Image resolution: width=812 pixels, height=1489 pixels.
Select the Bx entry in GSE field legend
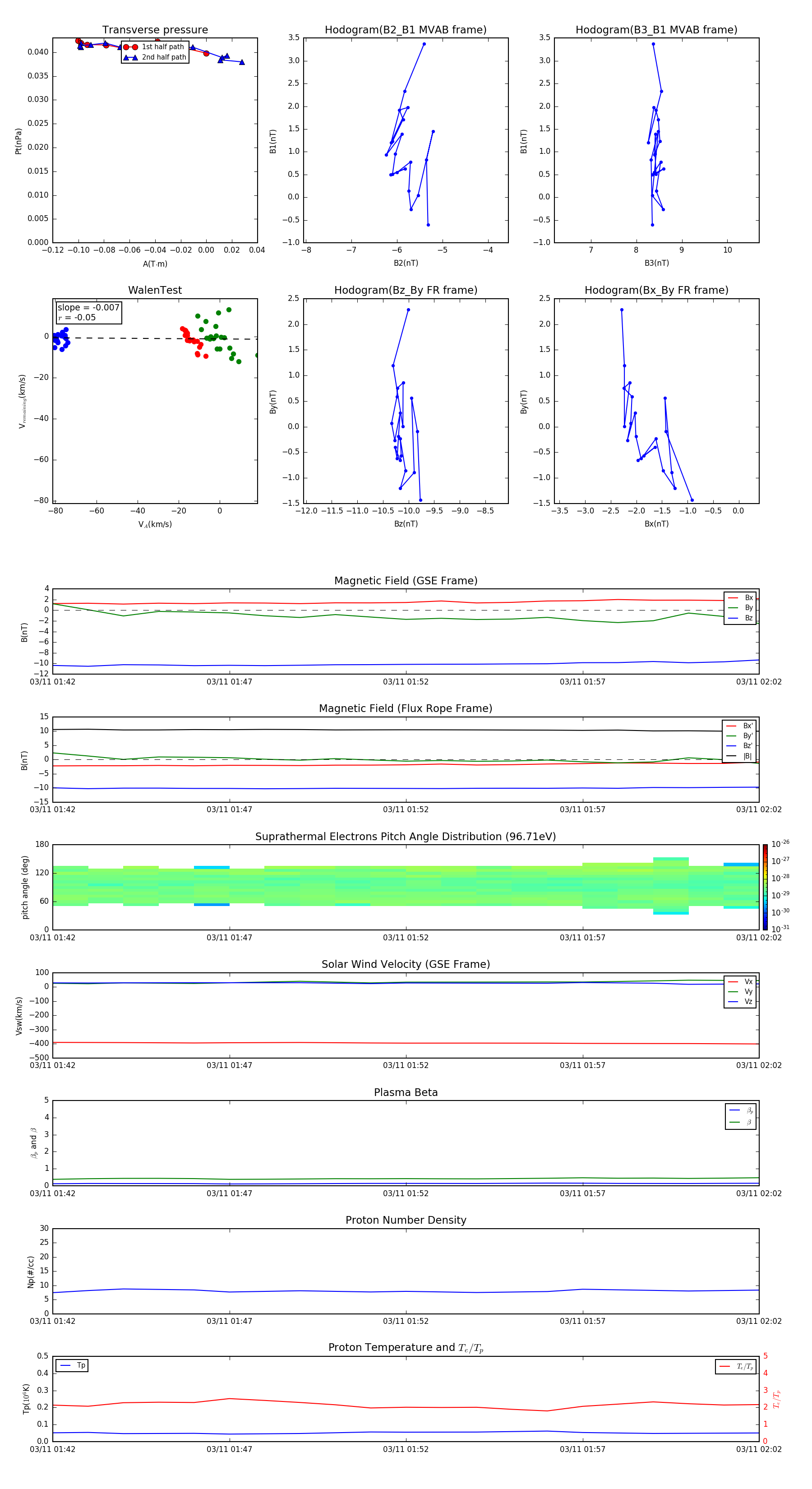click(740, 598)
